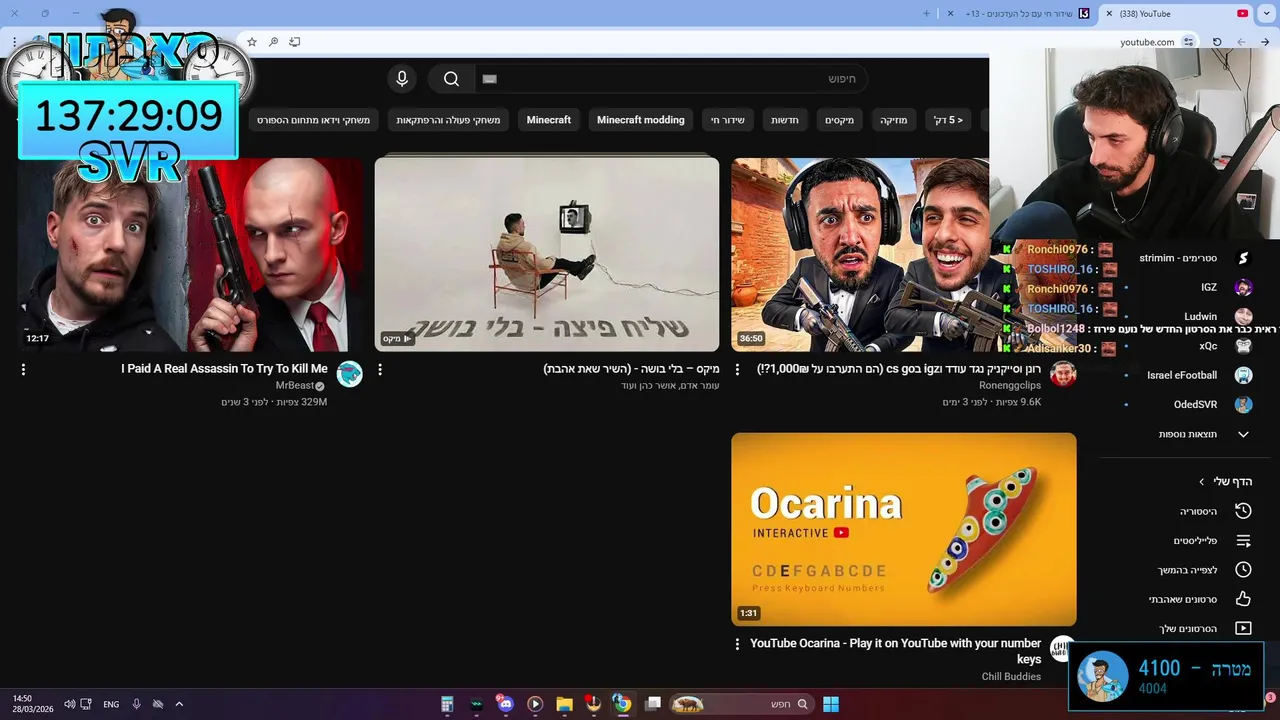Select the שידור חי filter chip
The width and height of the screenshot is (1280, 720).
pyautogui.click(x=728, y=120)
